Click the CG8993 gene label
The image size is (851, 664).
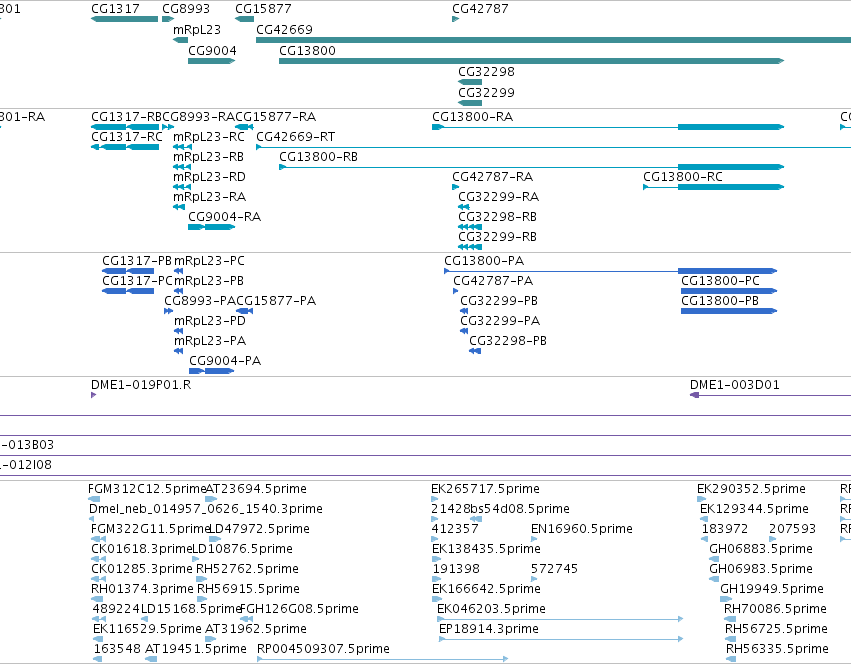[x=186, y=9]
